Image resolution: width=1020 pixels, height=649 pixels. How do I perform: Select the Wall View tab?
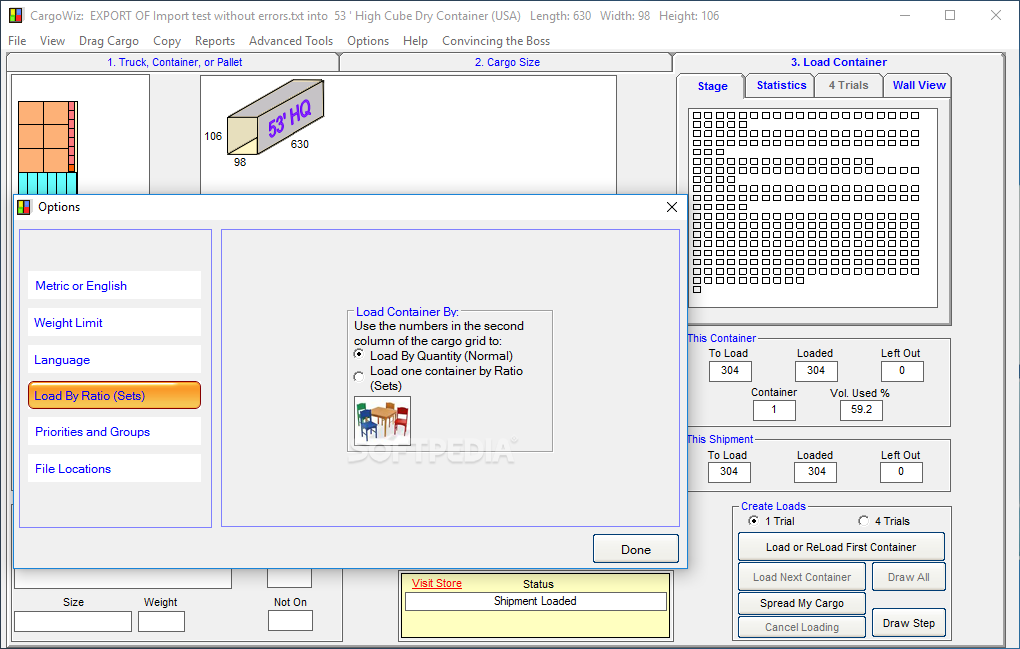click(x=919, y=85)
